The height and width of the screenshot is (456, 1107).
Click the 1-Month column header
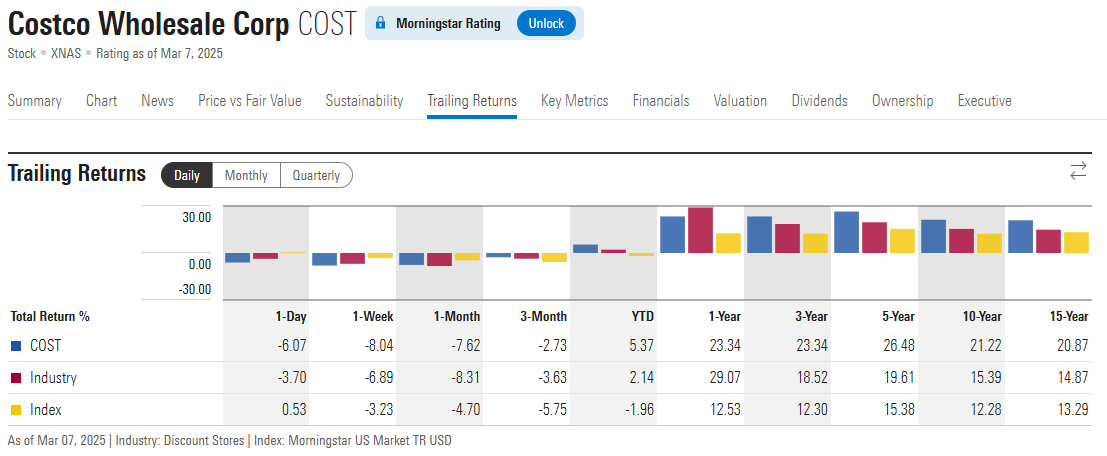coord(458,317)
